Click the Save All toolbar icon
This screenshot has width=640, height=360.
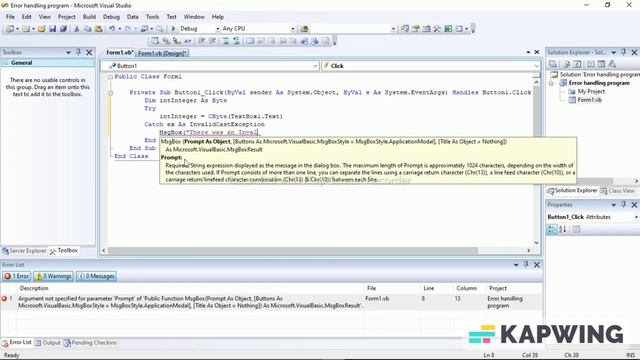pos(63,29)
